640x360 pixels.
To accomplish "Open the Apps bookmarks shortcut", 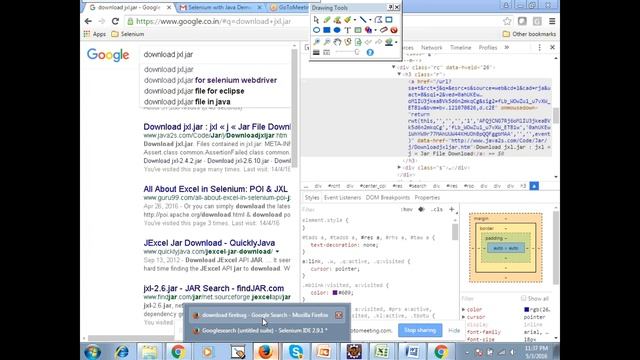I will (95, 34).
